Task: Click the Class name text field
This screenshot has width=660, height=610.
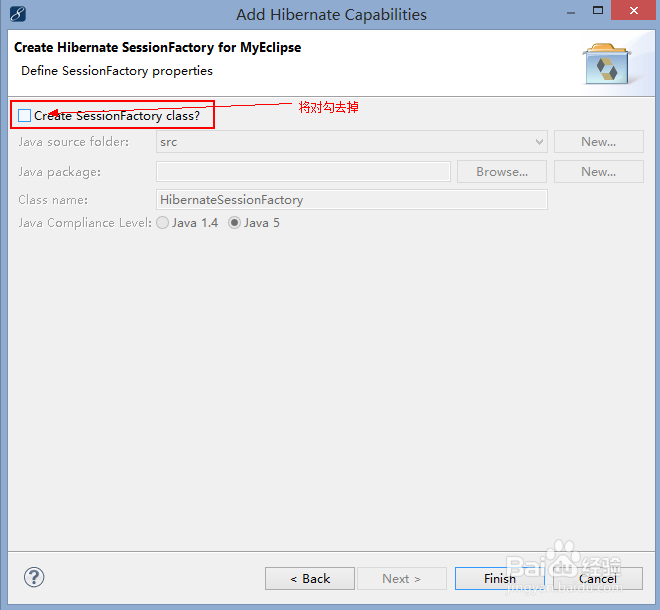Action: tap(351, 200)
